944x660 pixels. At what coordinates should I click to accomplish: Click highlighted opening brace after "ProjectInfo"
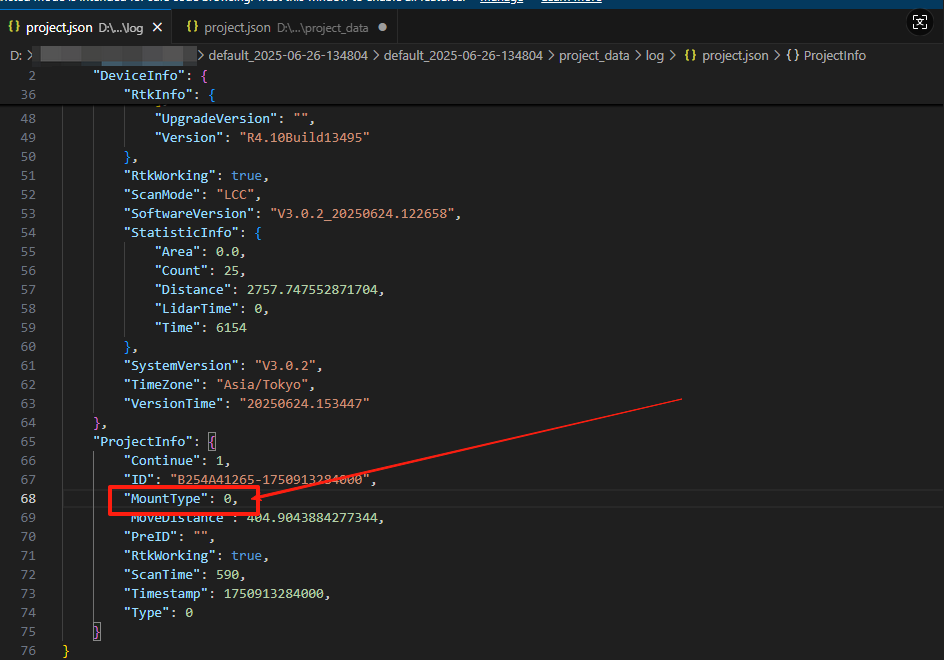pos(212,441)
